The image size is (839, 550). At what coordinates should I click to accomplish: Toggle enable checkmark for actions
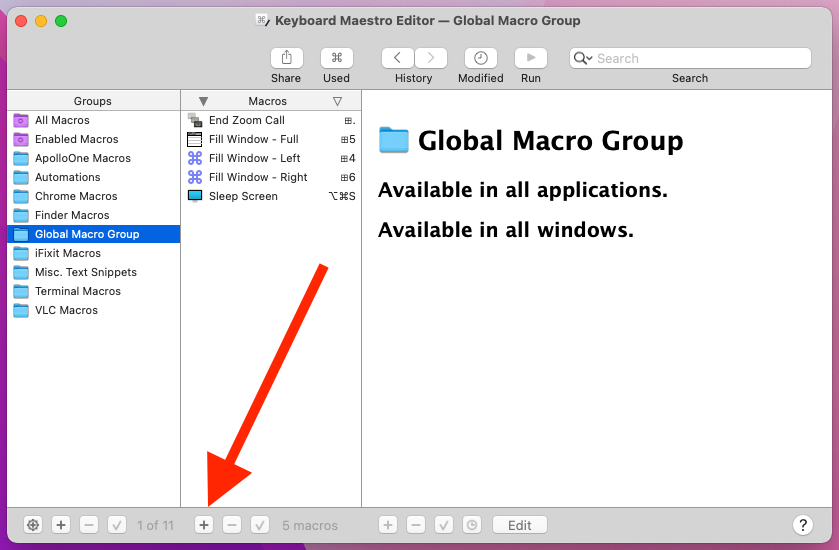coord(444,525)
